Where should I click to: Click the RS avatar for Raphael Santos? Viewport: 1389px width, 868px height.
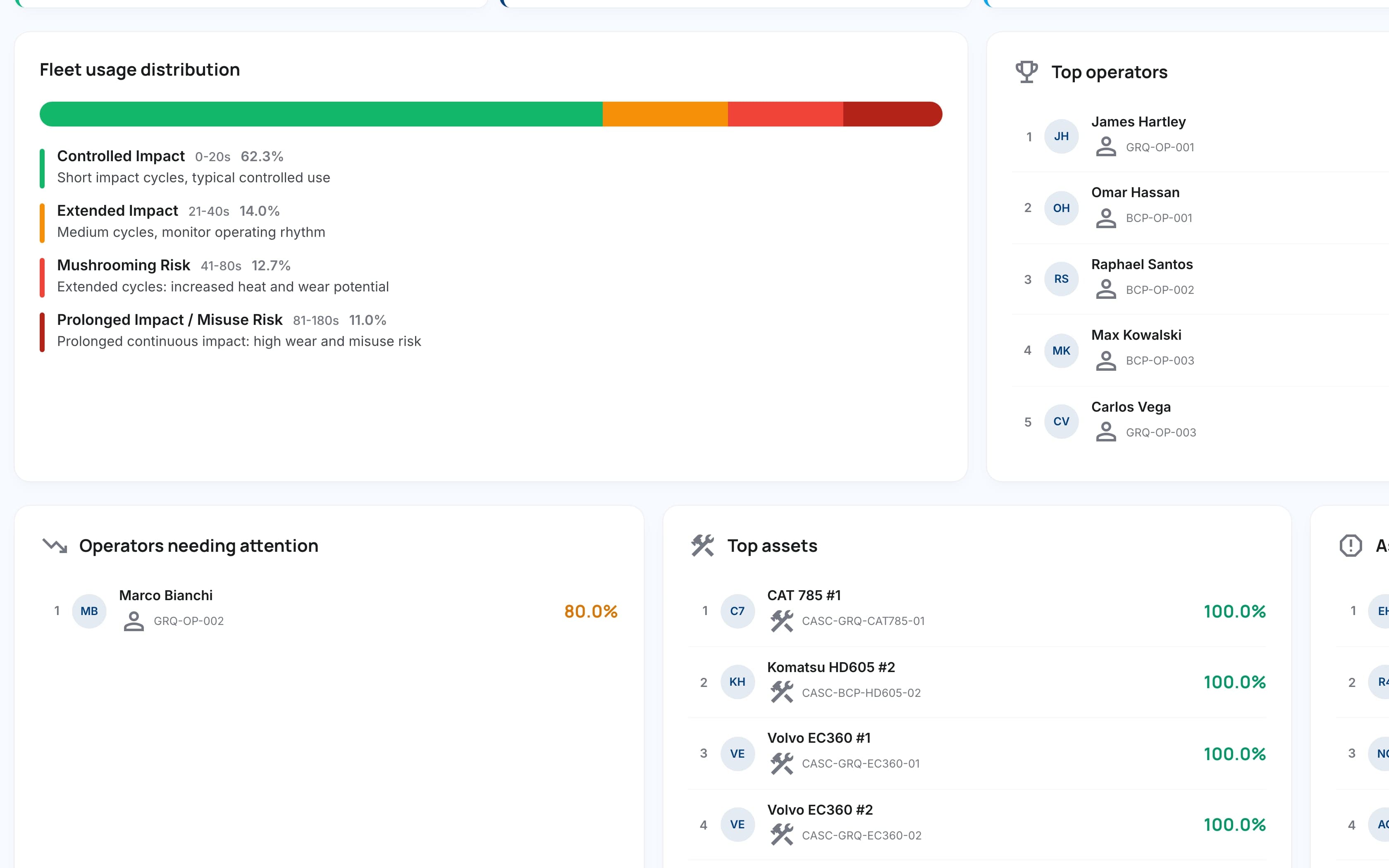(1061, 279)
